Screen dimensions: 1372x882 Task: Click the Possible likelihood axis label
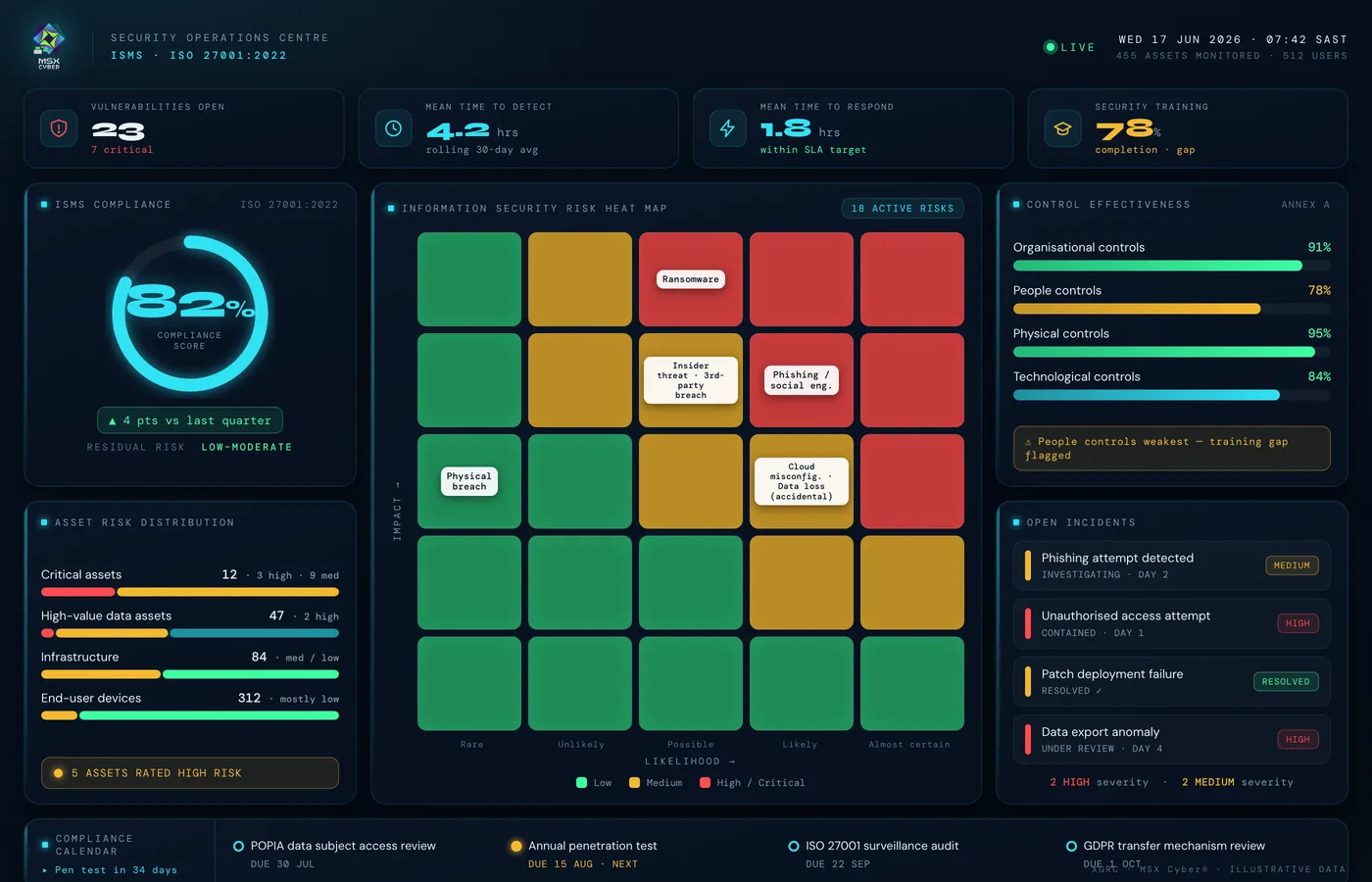point(691,745)
